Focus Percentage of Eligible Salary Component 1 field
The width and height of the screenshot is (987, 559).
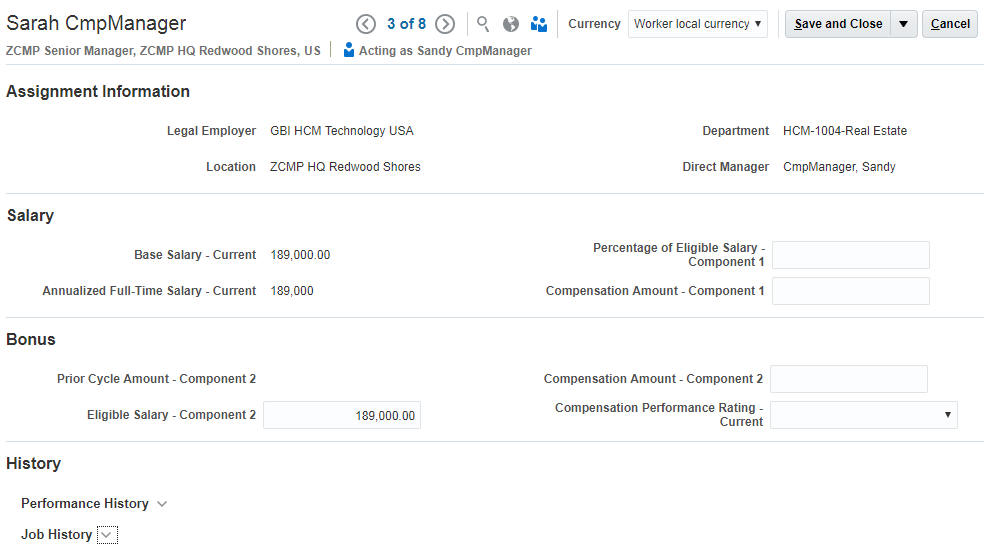point(850,255)
